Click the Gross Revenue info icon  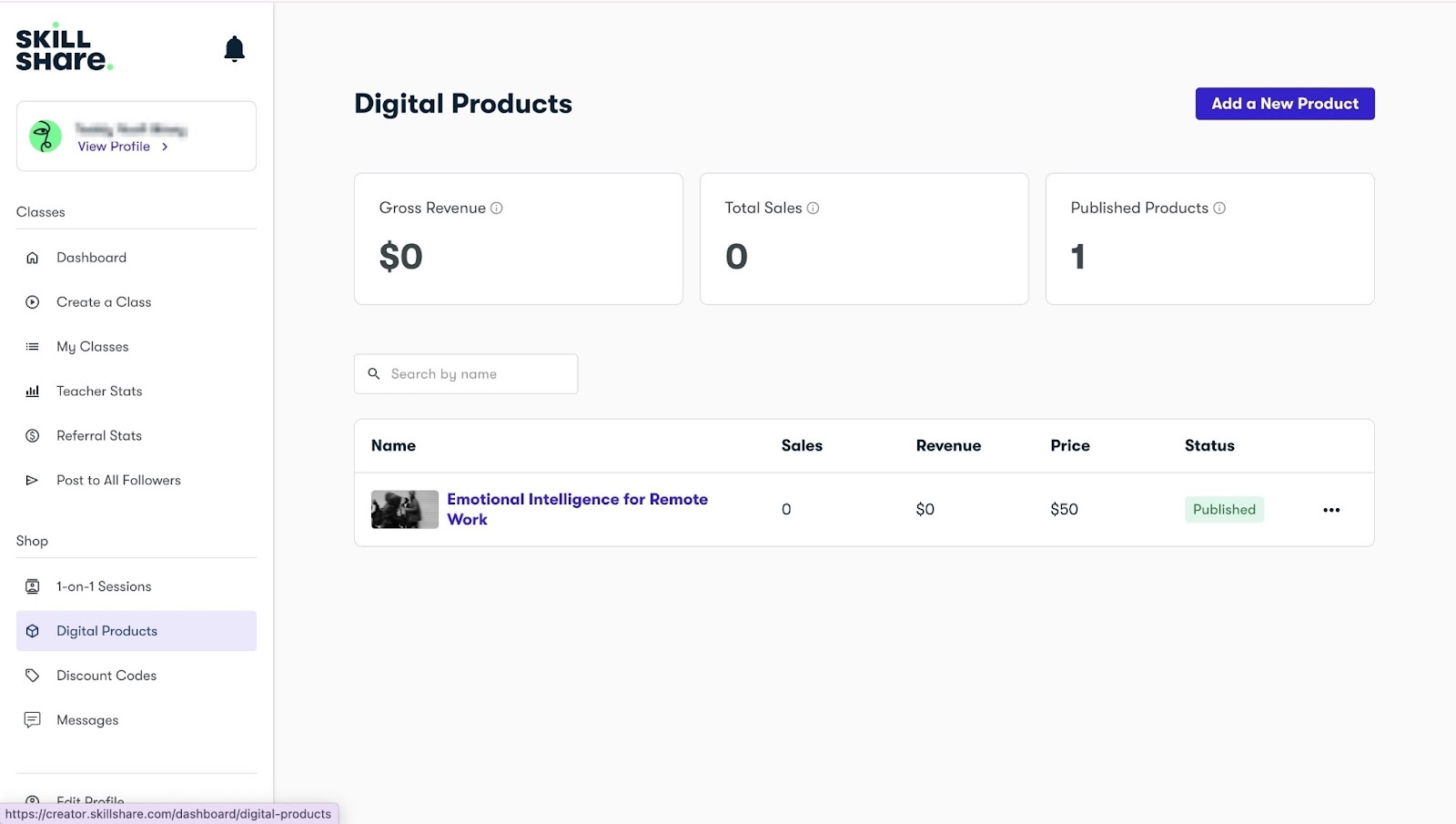point(497,209)
